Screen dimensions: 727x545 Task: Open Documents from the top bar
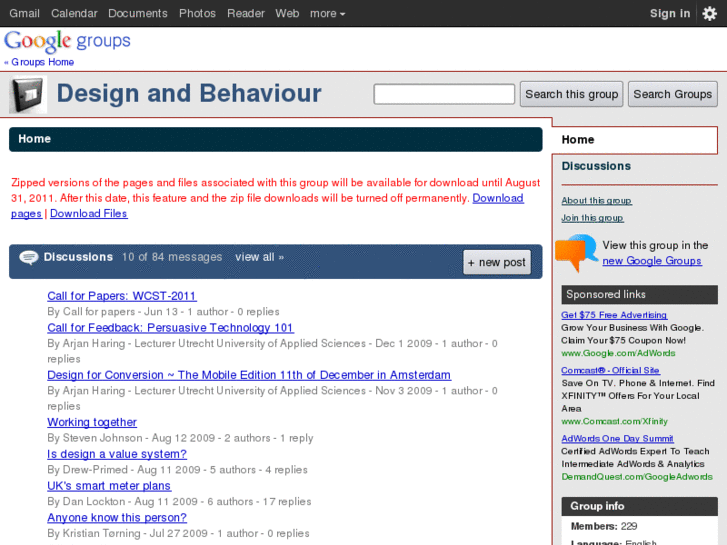coord(138,13)
